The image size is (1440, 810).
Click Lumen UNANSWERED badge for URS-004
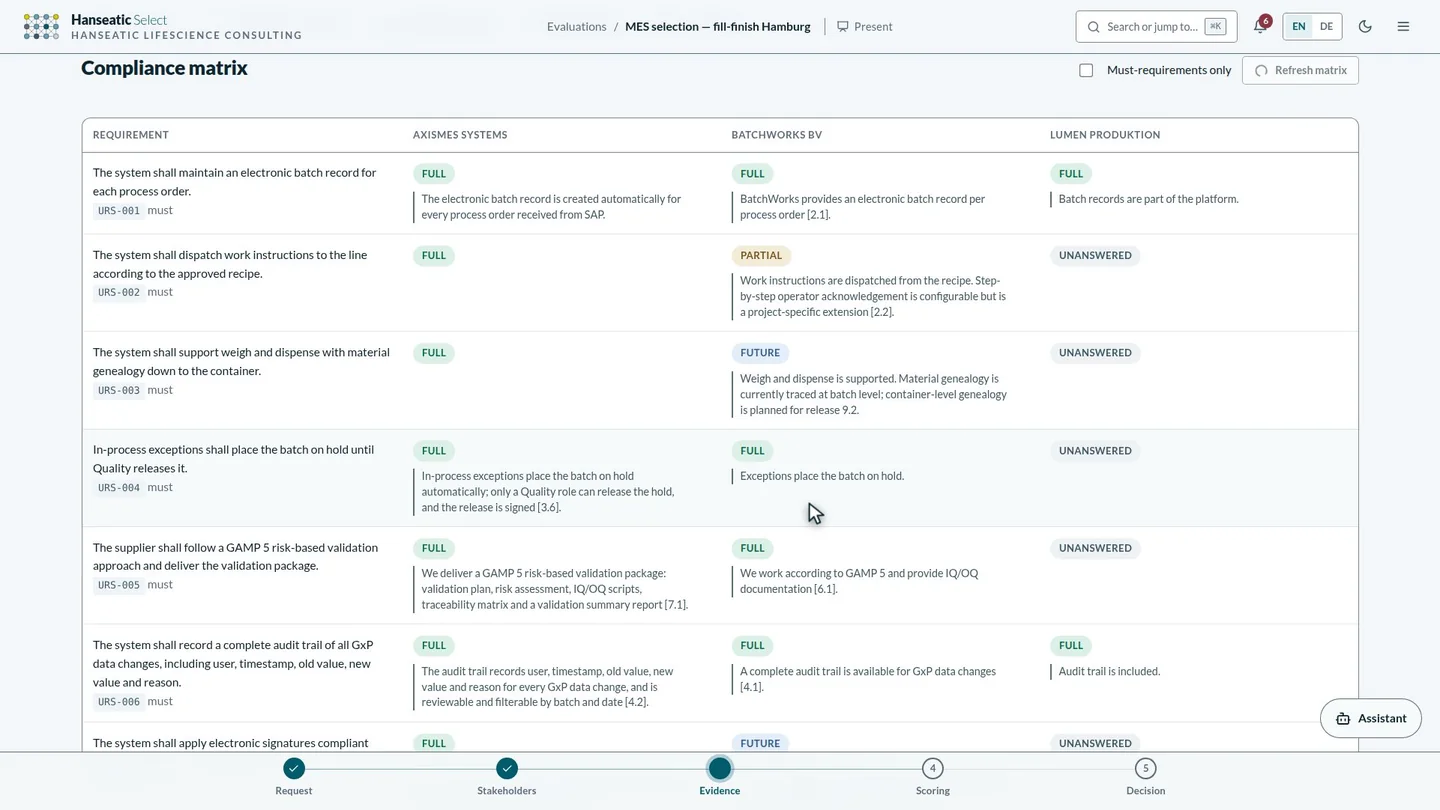pos(1095,451)
